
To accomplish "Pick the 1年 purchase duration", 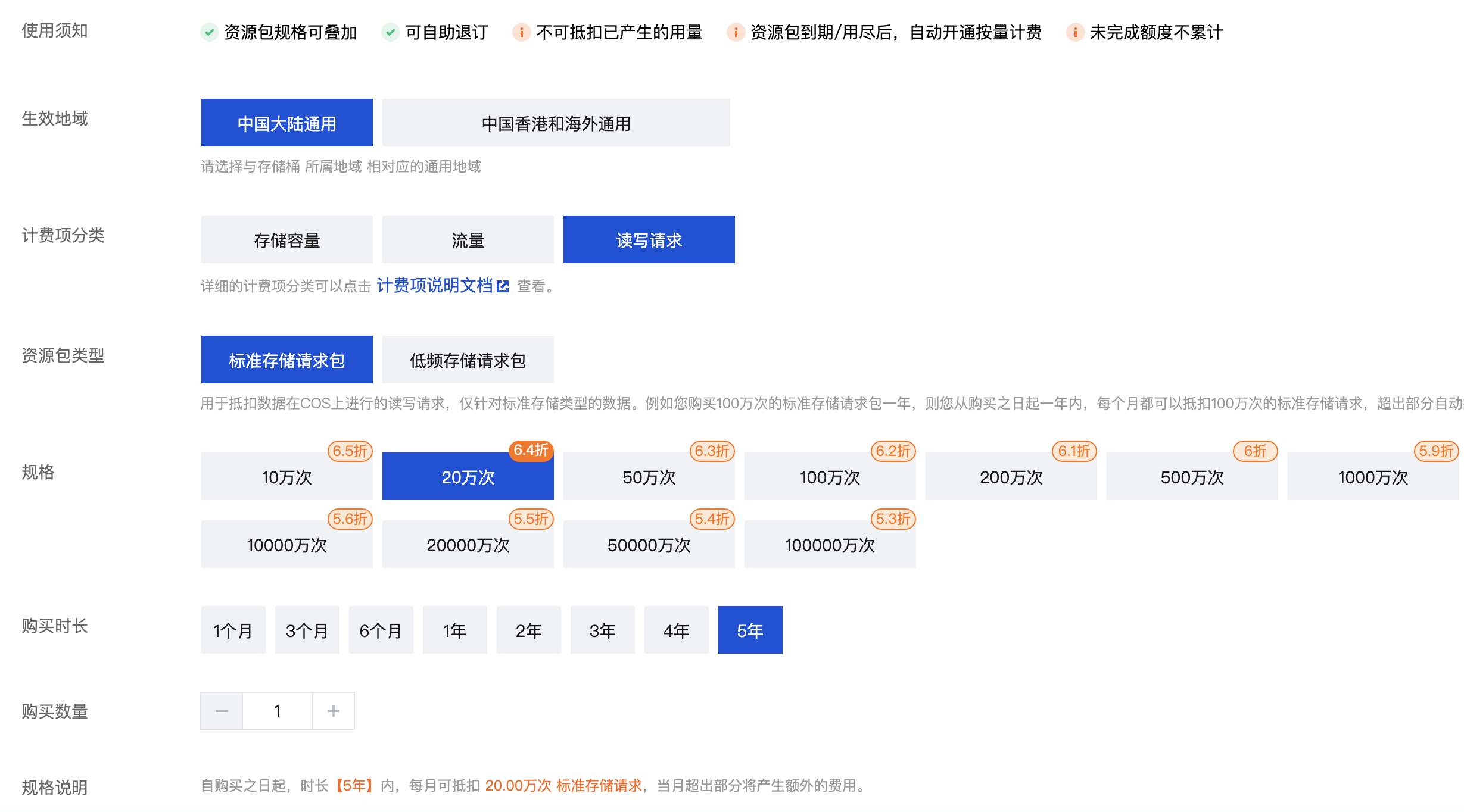I will [x=454, y=630].
